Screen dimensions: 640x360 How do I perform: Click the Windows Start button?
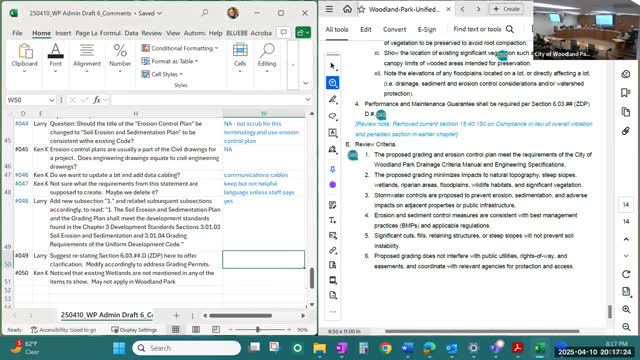pyautogui.click(x=119, y=348)
